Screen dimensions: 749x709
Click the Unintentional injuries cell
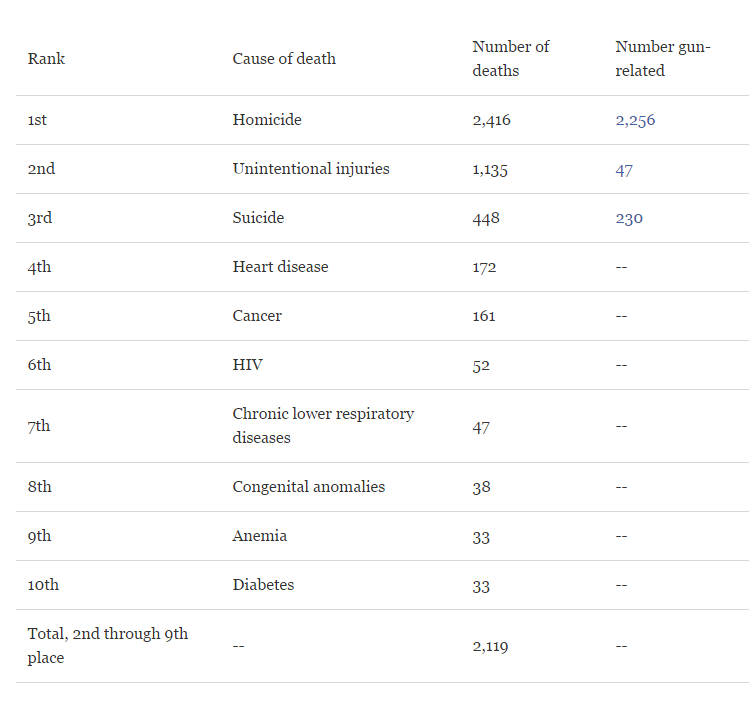coord(311,169)
